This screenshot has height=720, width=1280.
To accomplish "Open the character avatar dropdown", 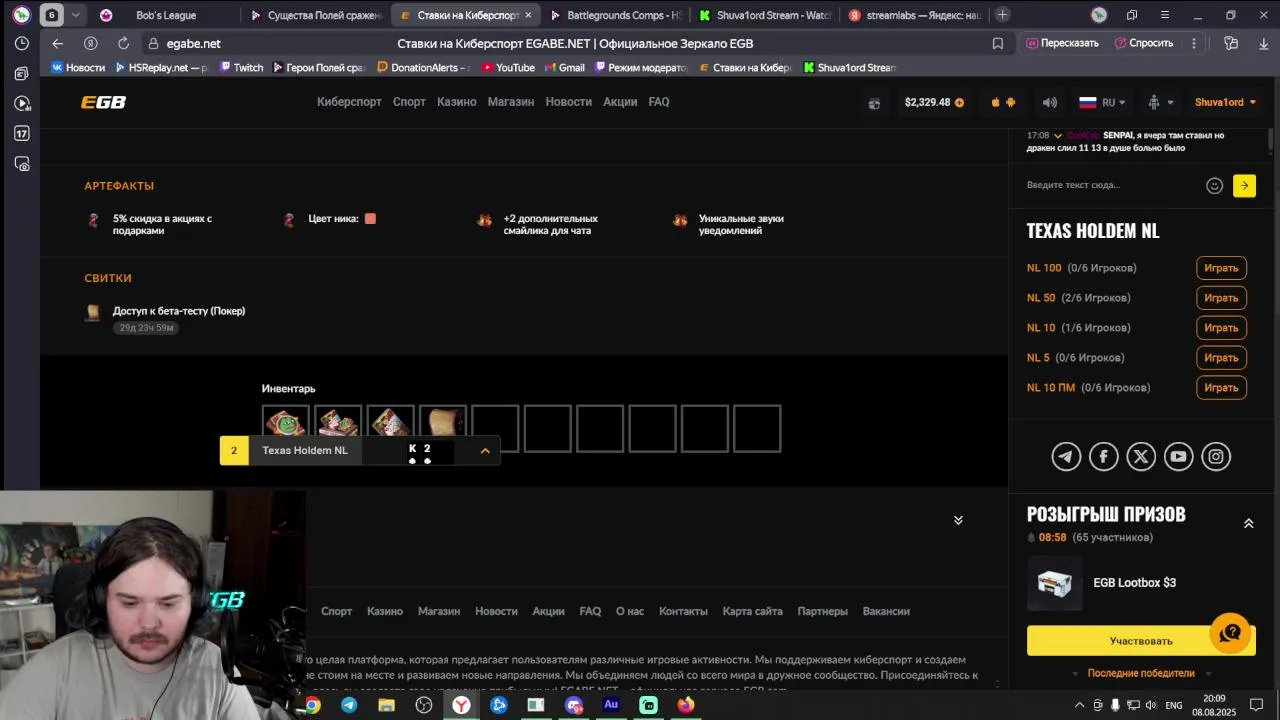I will pyautogui.click(x=1159, y=102).
